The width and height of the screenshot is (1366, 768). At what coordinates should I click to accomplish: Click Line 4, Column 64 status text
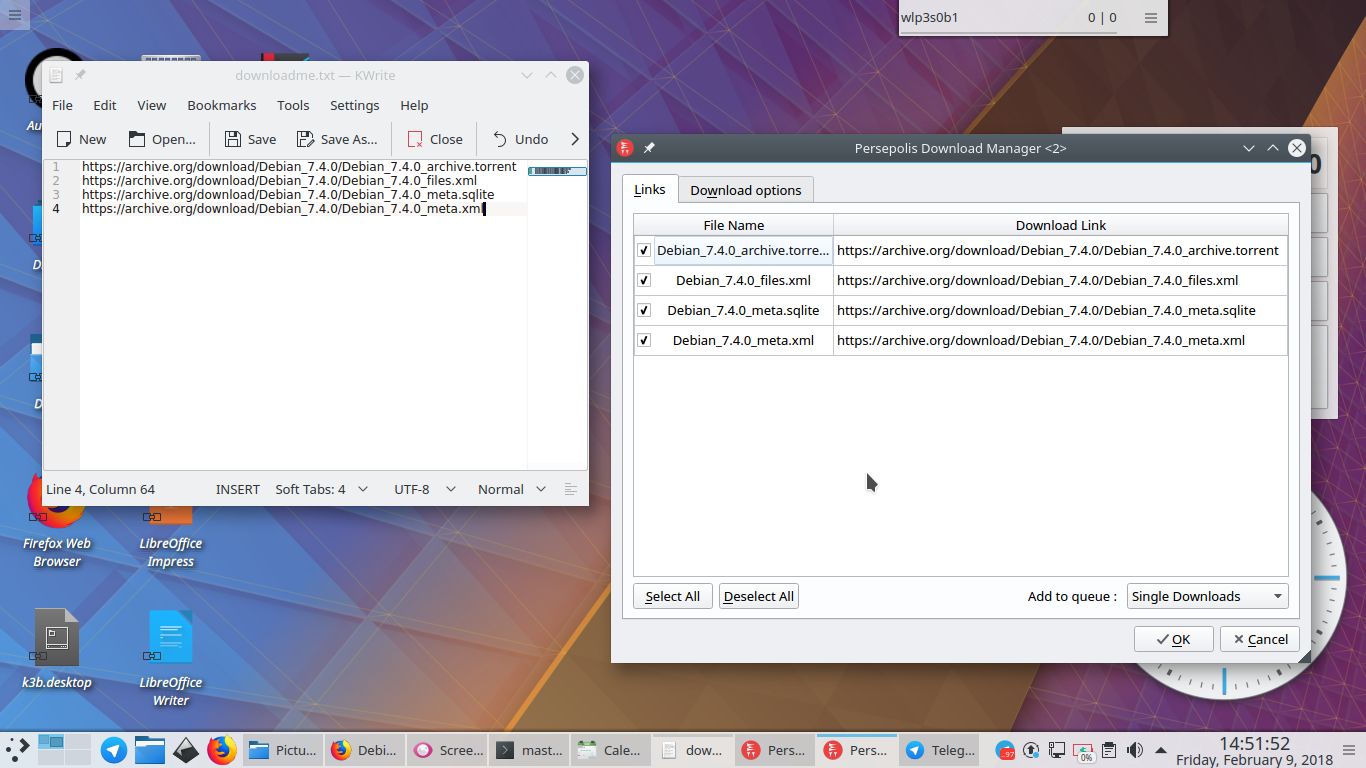(x=101, y=489)
